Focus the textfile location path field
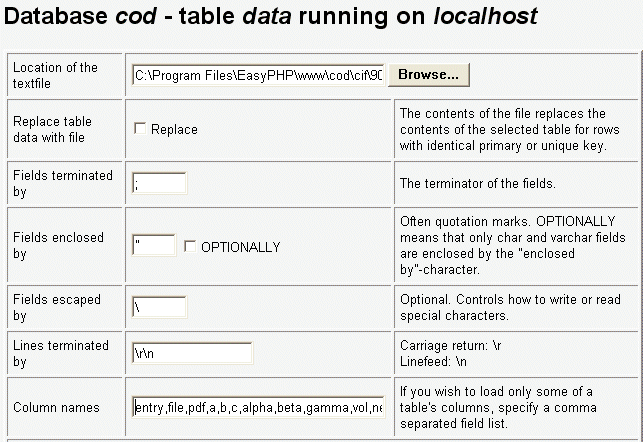The width and height of the screenshot is (643, 442). (260, 75)
